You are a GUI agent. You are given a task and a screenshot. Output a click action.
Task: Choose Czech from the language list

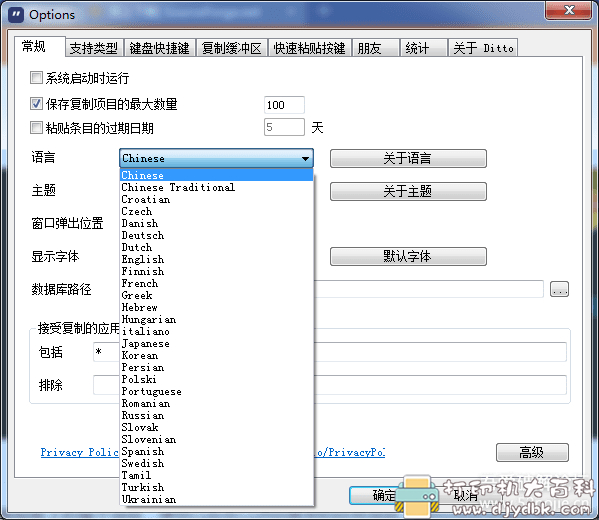[217, 211]
